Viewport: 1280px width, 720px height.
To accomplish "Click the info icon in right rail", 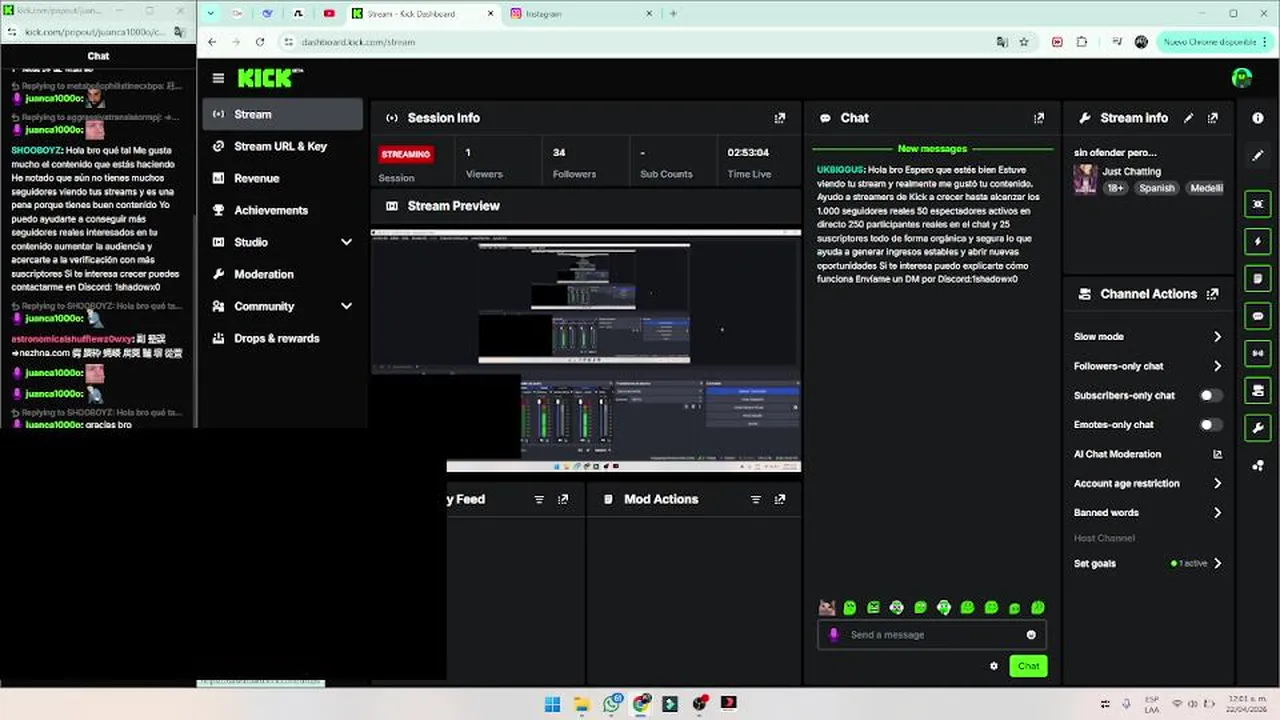I will coord(1258,118).
